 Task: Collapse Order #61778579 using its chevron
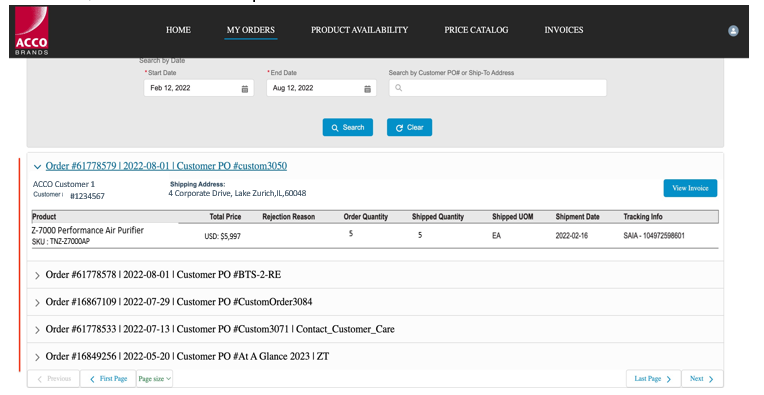pos(38,167)
